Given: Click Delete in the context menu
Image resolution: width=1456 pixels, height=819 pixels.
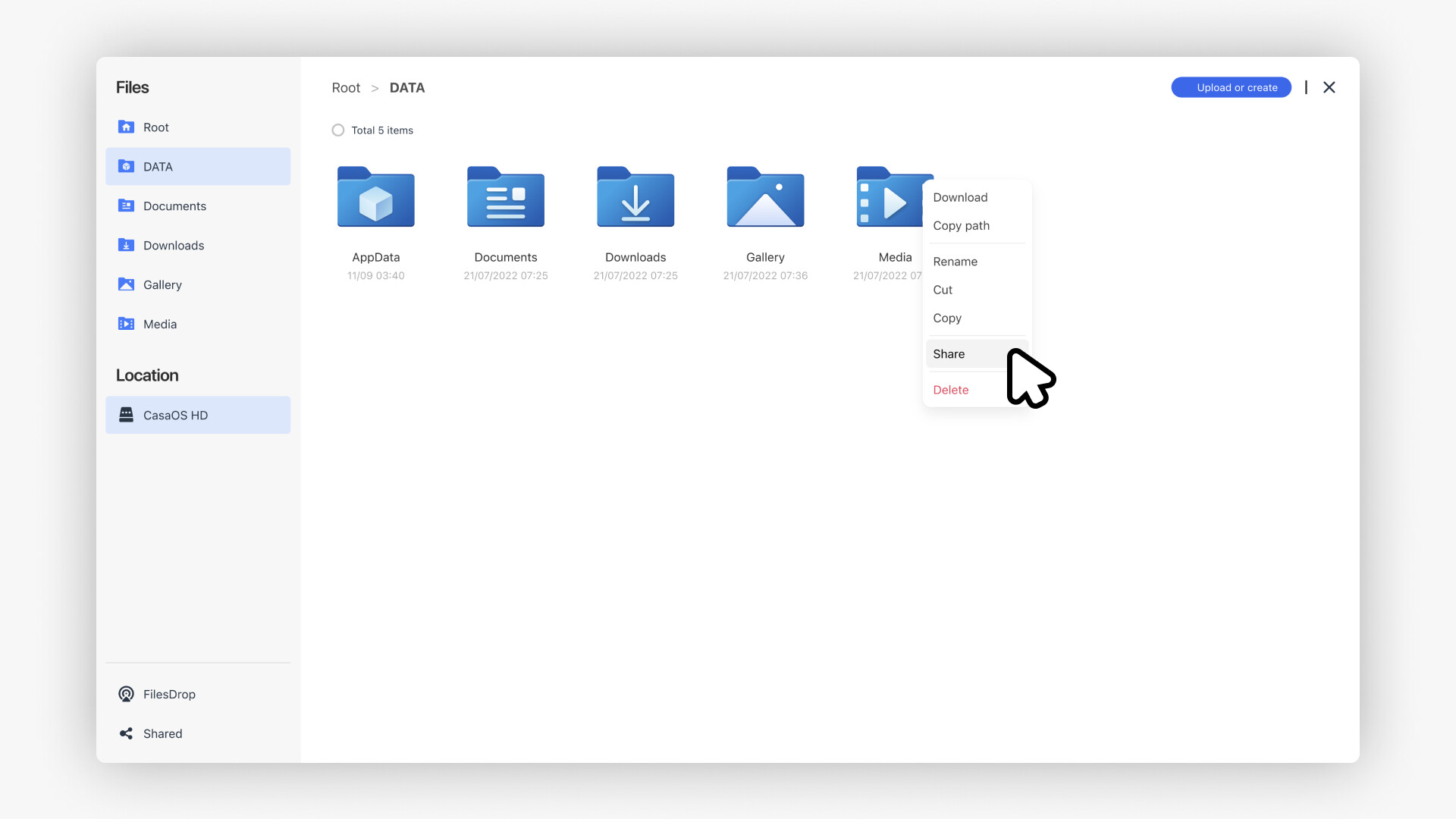Looking at the screenshot, I should pyautogui.click(x=950, y=390).
